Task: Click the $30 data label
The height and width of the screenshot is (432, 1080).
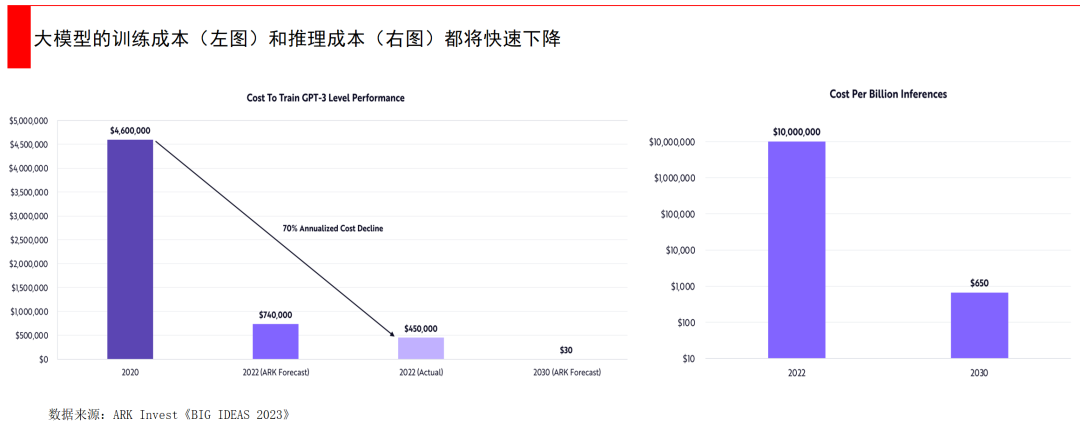Action: pos(566,350)
